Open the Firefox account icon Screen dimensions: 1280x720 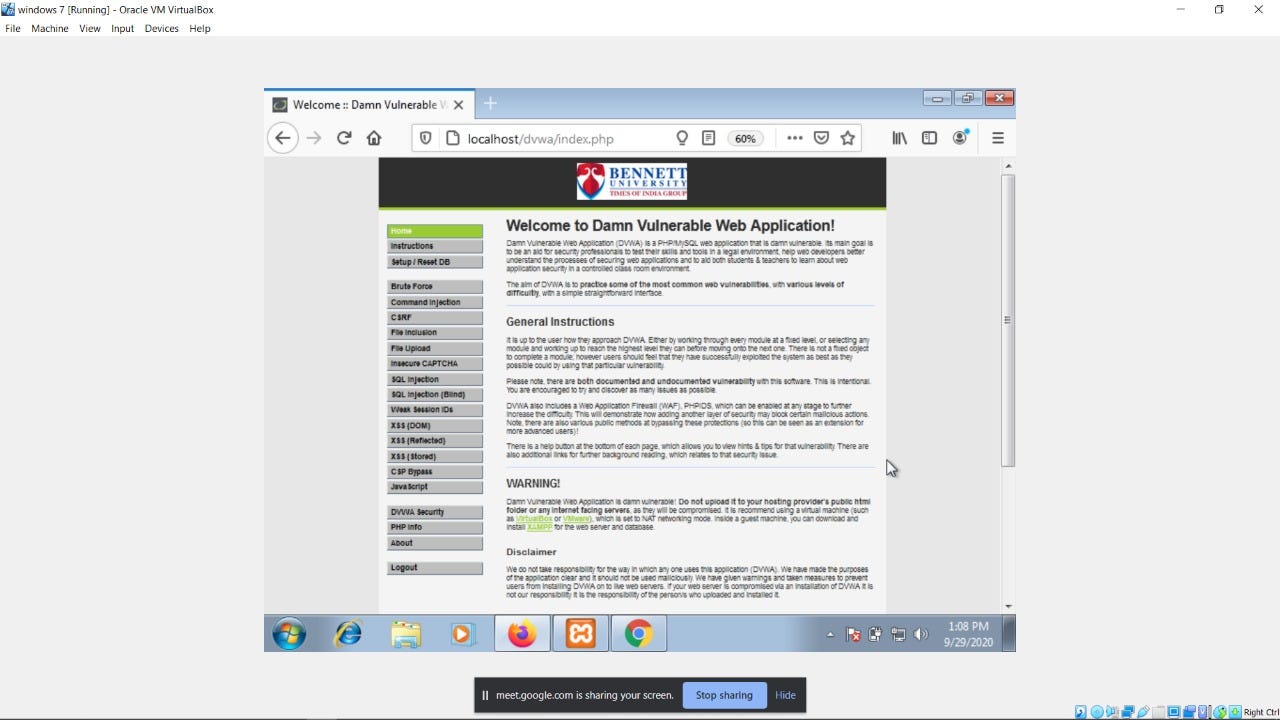click(960, 138)
